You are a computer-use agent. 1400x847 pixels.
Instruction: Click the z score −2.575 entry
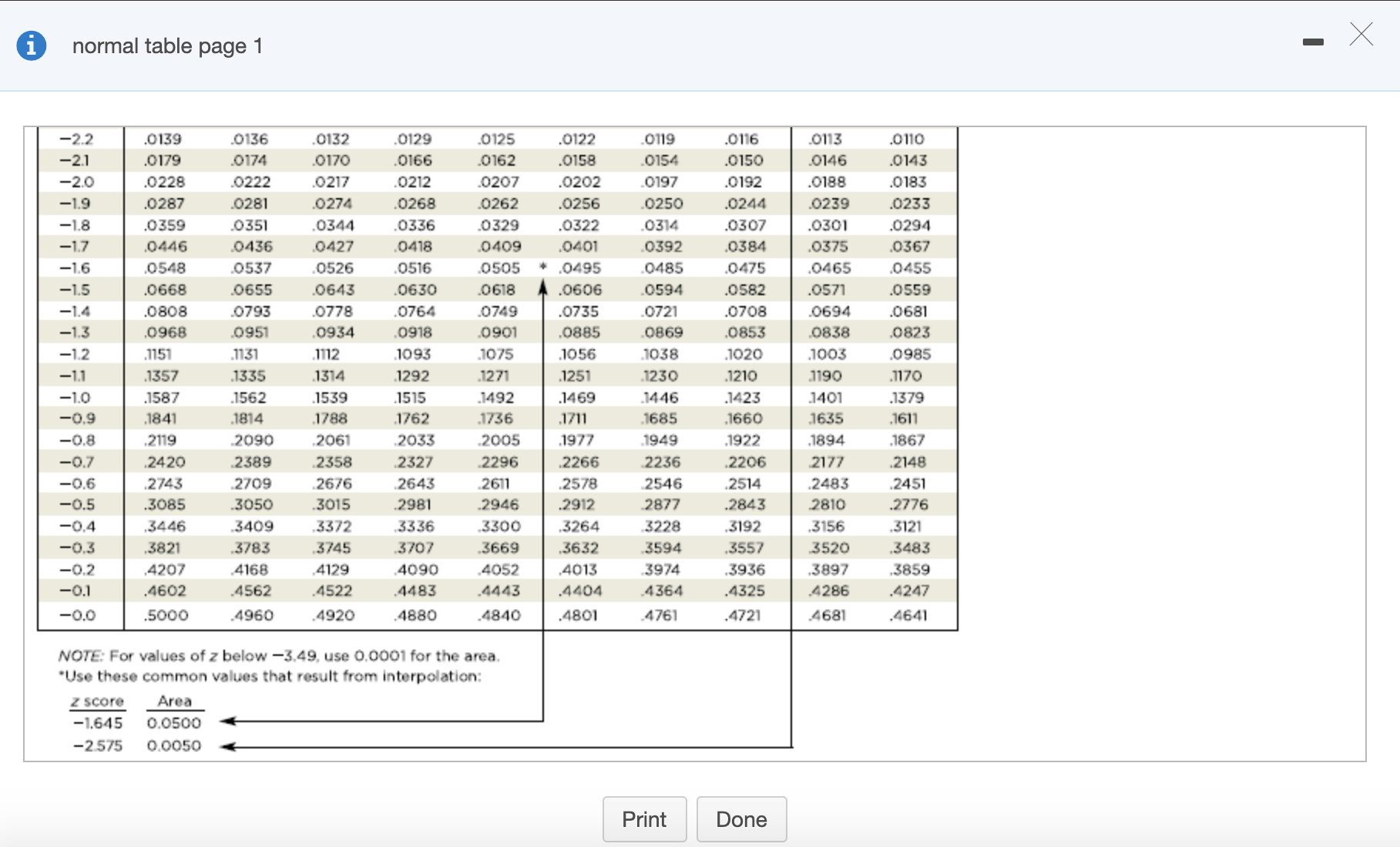[x=98, y=746]
